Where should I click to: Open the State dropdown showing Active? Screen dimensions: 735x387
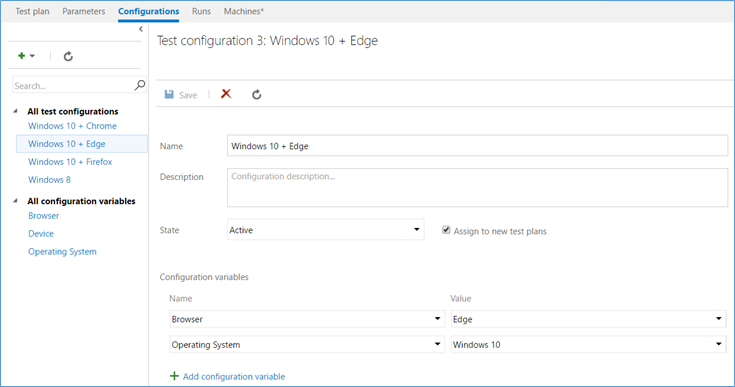click(326, 230)
